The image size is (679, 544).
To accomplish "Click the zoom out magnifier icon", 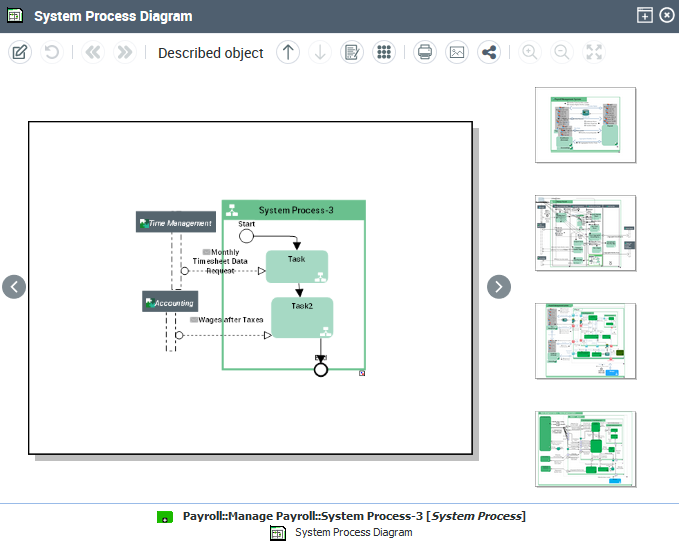I will point(562,53).
